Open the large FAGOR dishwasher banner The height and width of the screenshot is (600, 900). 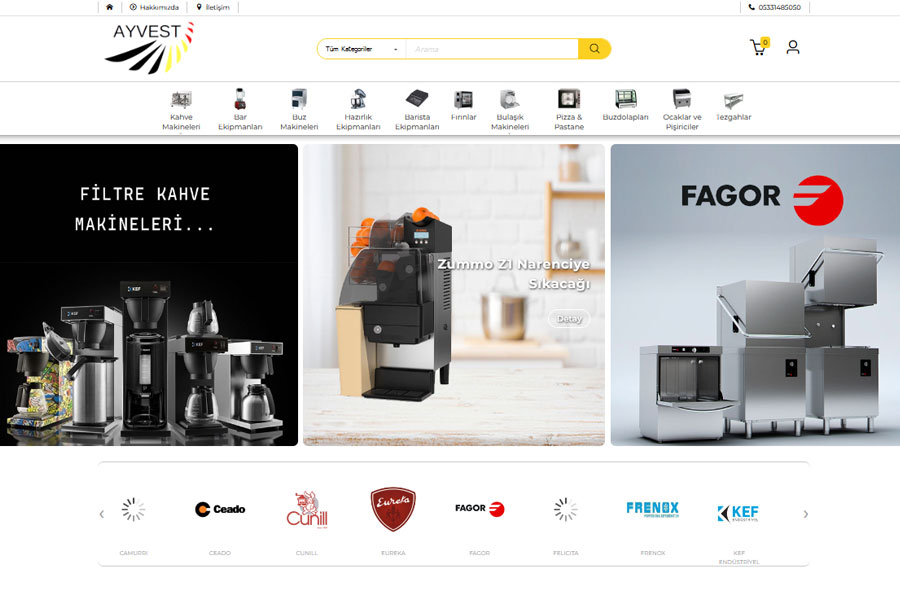pos(755,295)
